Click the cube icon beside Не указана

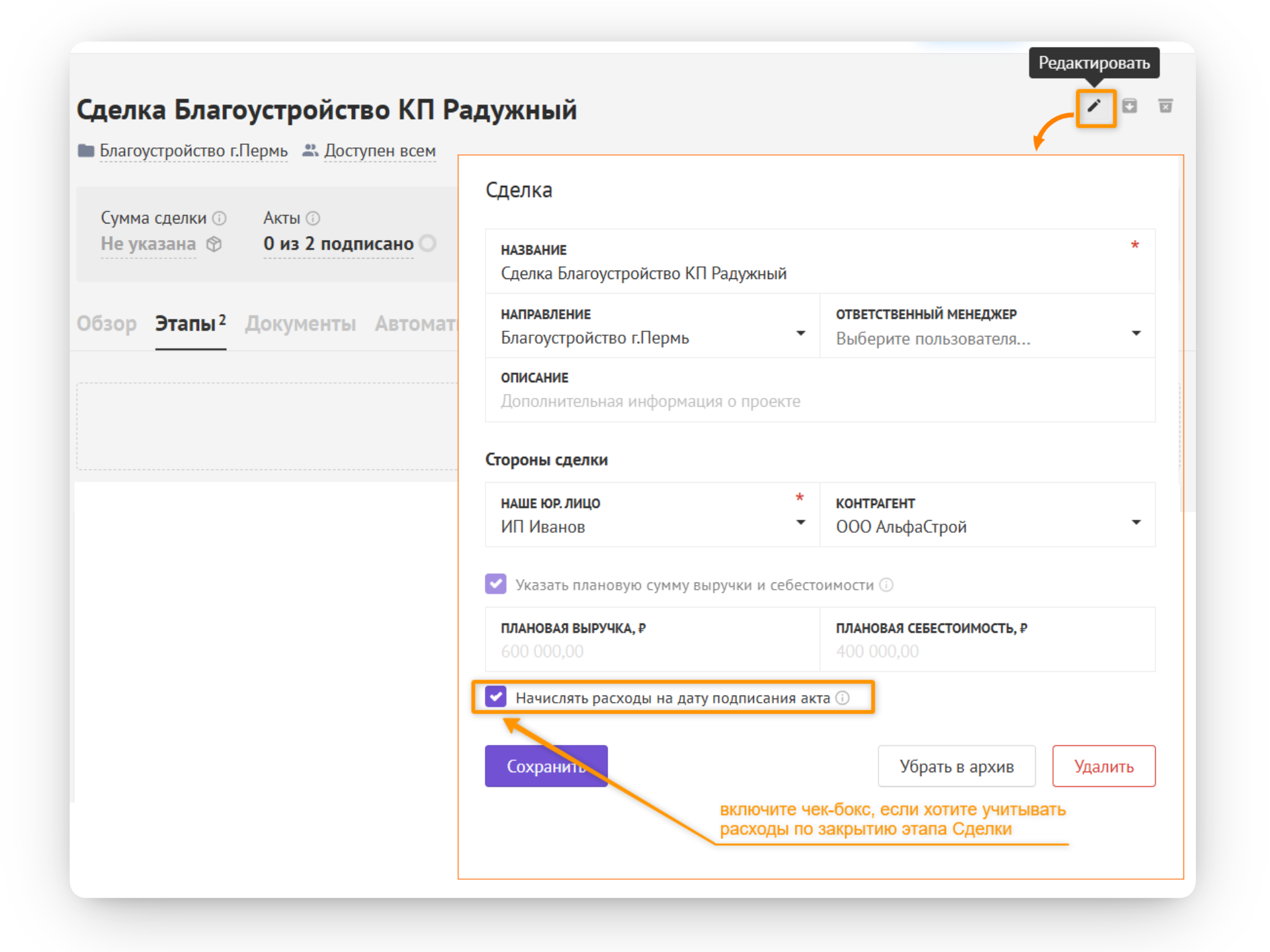[214, 244]
